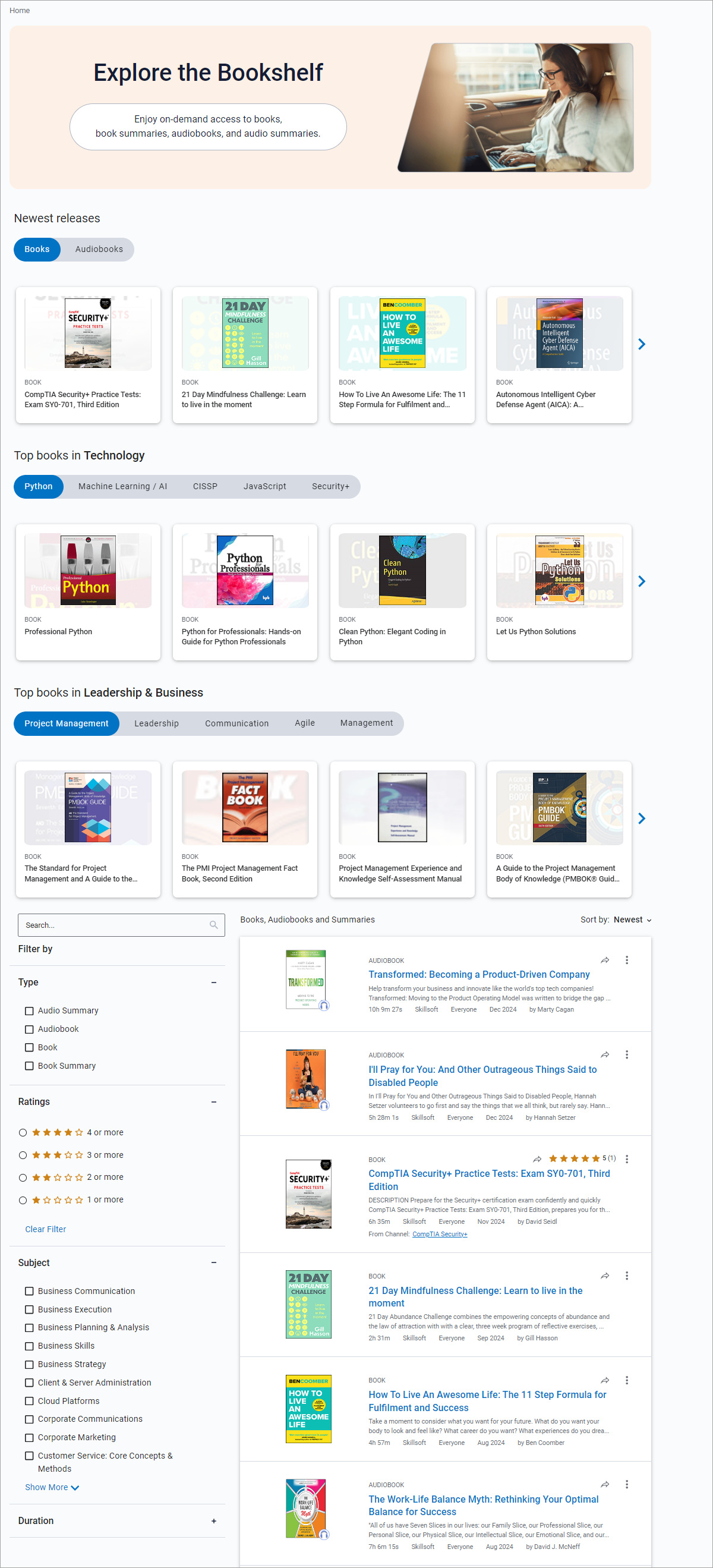Viewport: 713px width, 1568px height.
Task: Open the three-dot menu for CompTIA Security+ Practice Tests
Action: tap(627, 1160)
